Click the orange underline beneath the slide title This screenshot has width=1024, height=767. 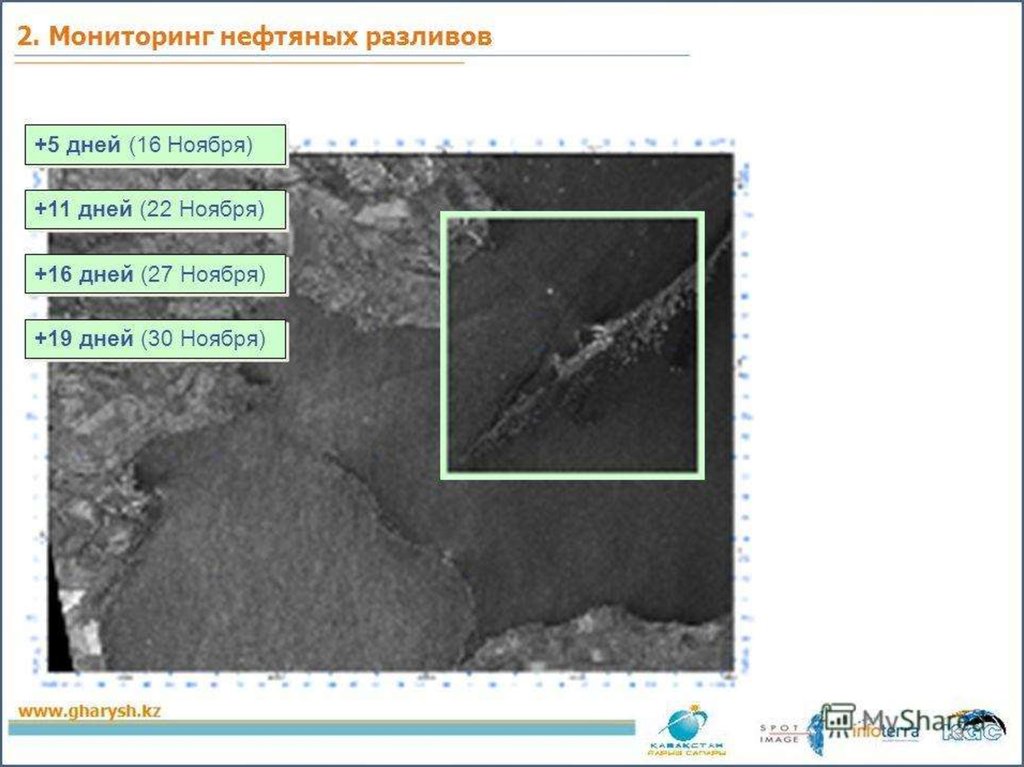point(240,64)
